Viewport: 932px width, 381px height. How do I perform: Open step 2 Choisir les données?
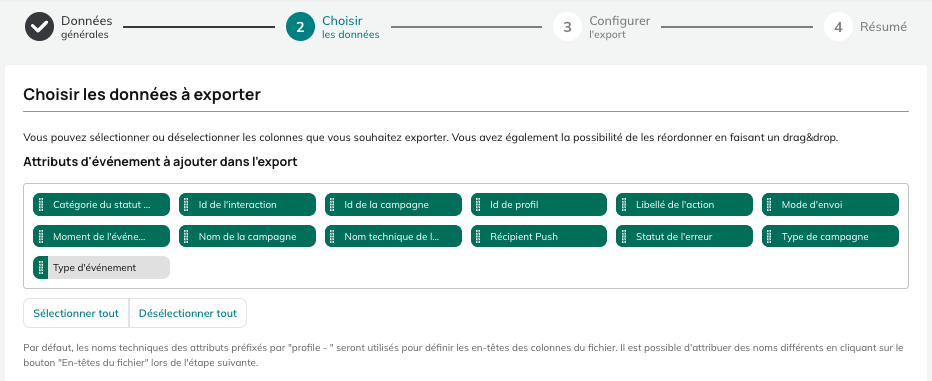click(x=333, y=27)
